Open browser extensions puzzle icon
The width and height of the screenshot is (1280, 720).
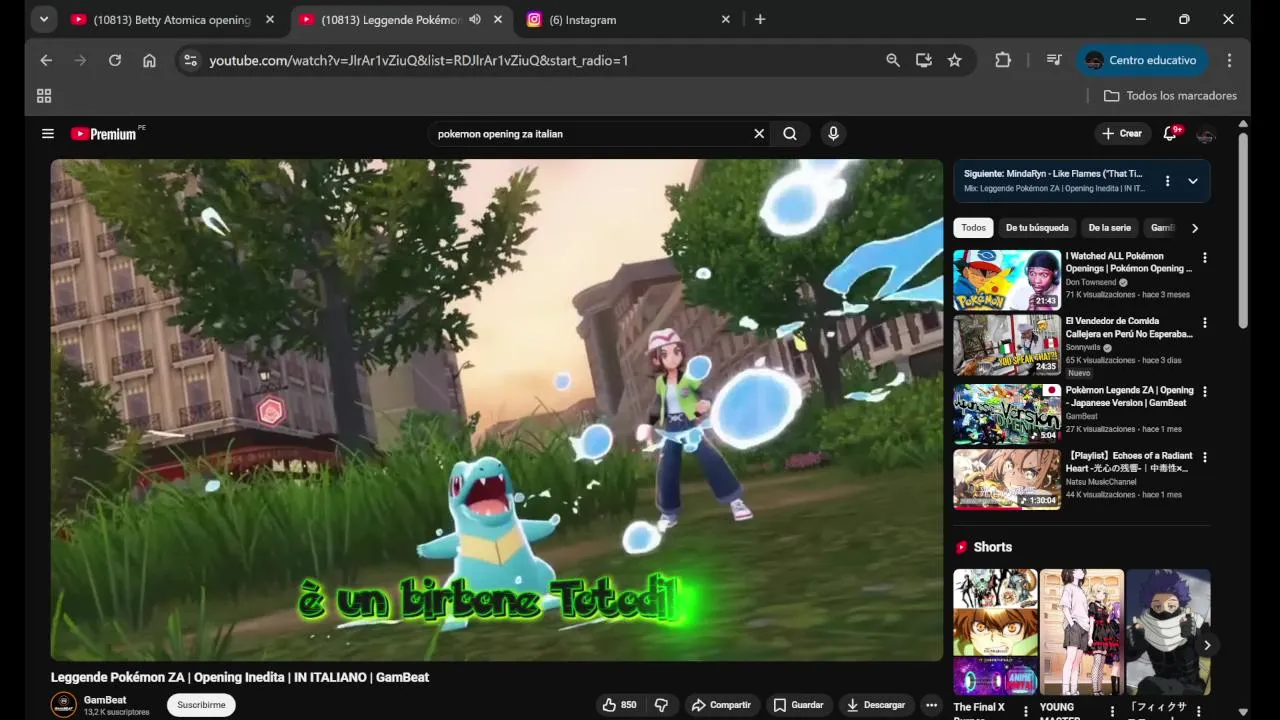[1003, 60]
